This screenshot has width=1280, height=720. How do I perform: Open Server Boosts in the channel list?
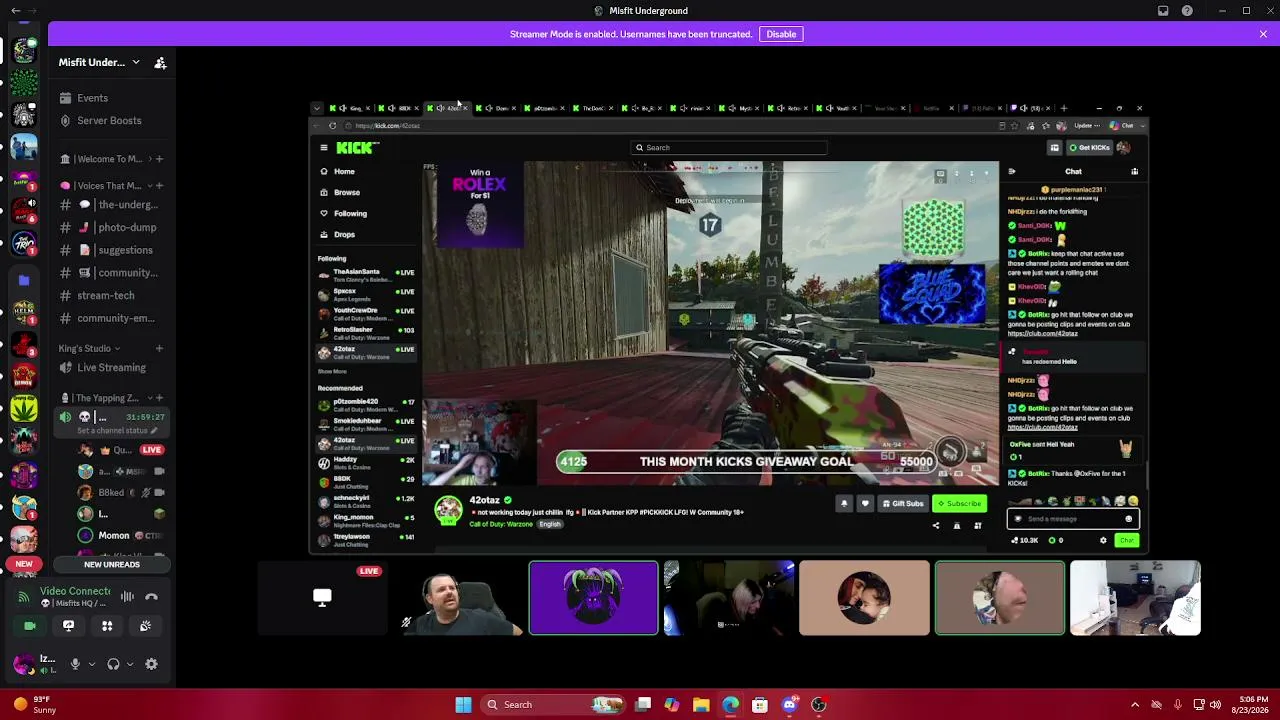click(110, 121)
